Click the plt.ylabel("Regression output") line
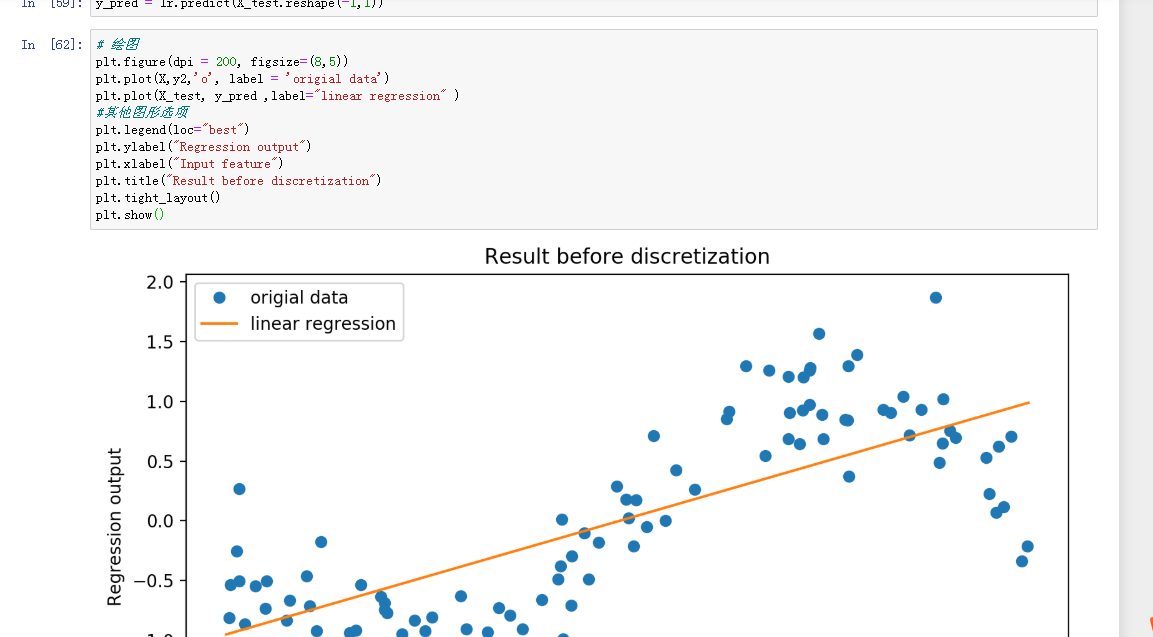This screenshot has width=1153, height=637. pos(203,147)
